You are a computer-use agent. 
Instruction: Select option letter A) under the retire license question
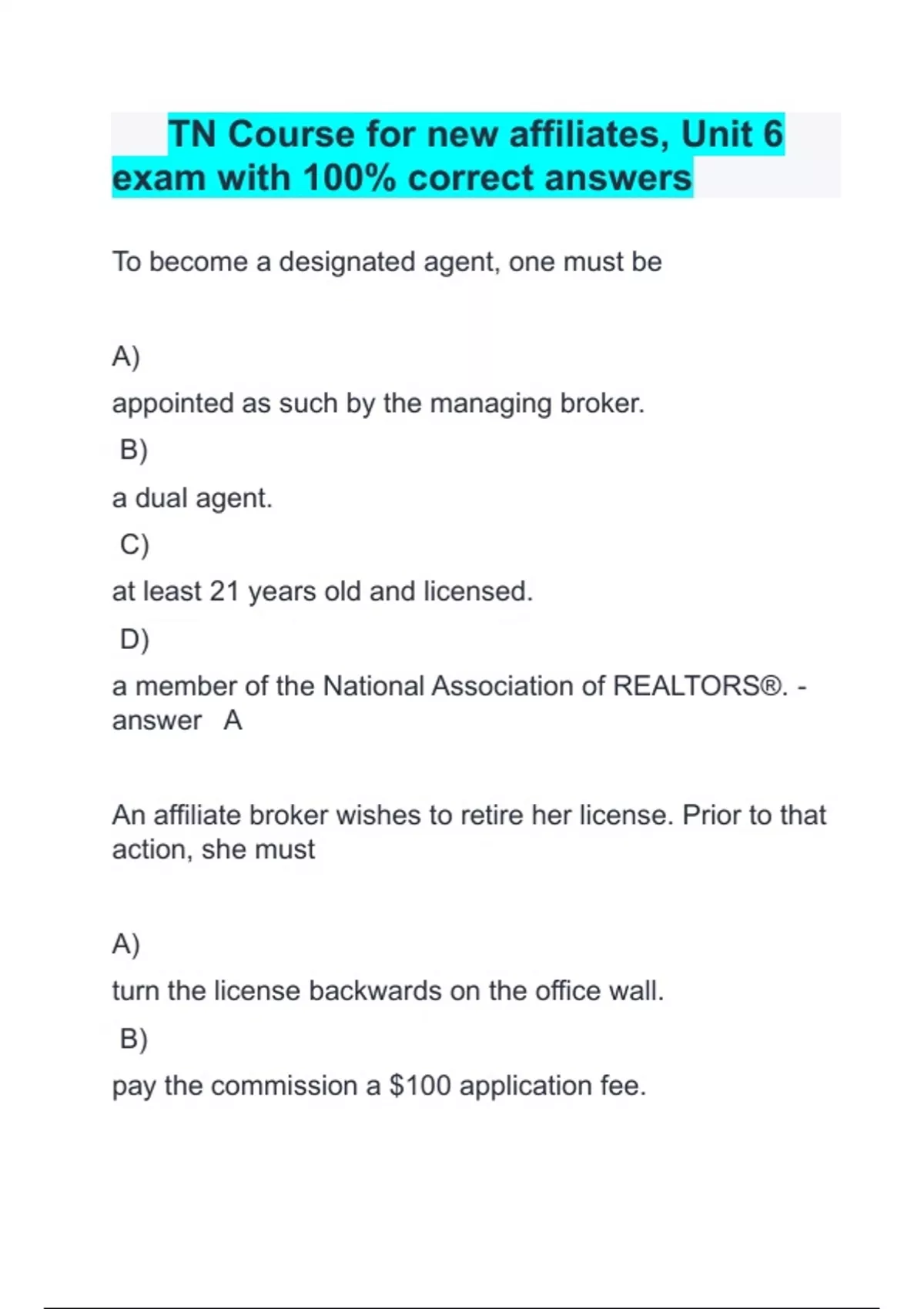126,943
